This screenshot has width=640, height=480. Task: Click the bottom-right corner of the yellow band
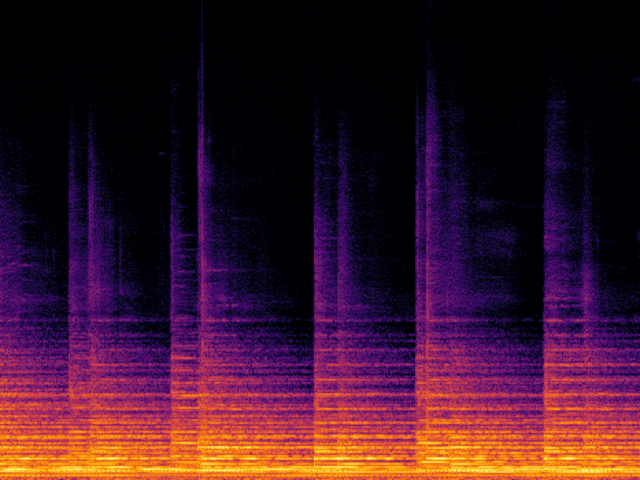point(634,470)
